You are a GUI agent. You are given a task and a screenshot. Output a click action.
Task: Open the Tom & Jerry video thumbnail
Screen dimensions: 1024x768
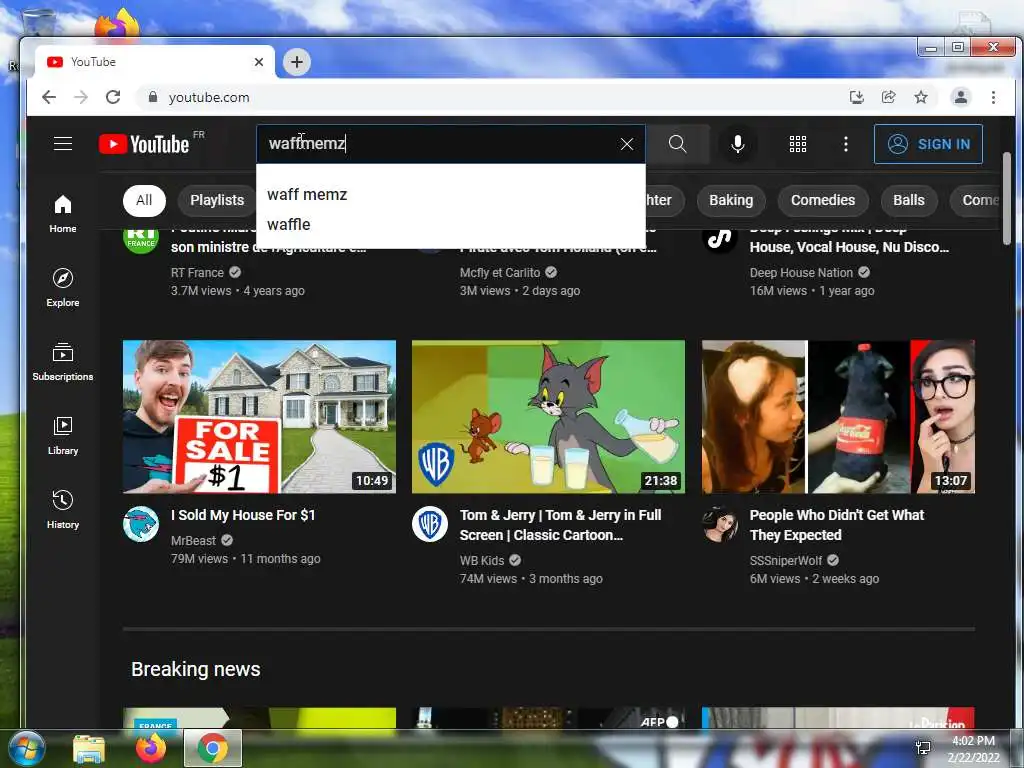point(549,417)
